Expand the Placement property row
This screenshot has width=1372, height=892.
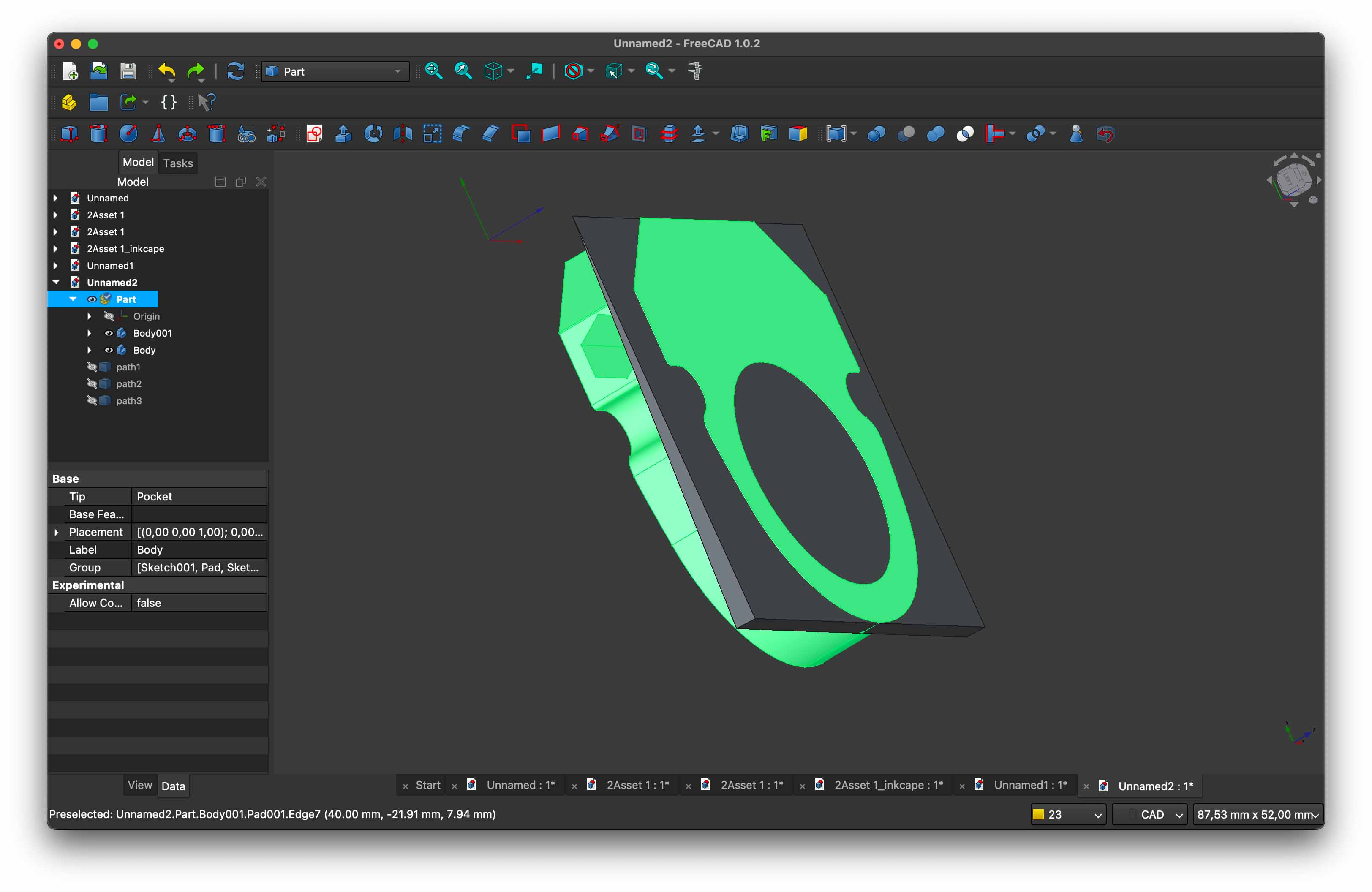[57, 533]
